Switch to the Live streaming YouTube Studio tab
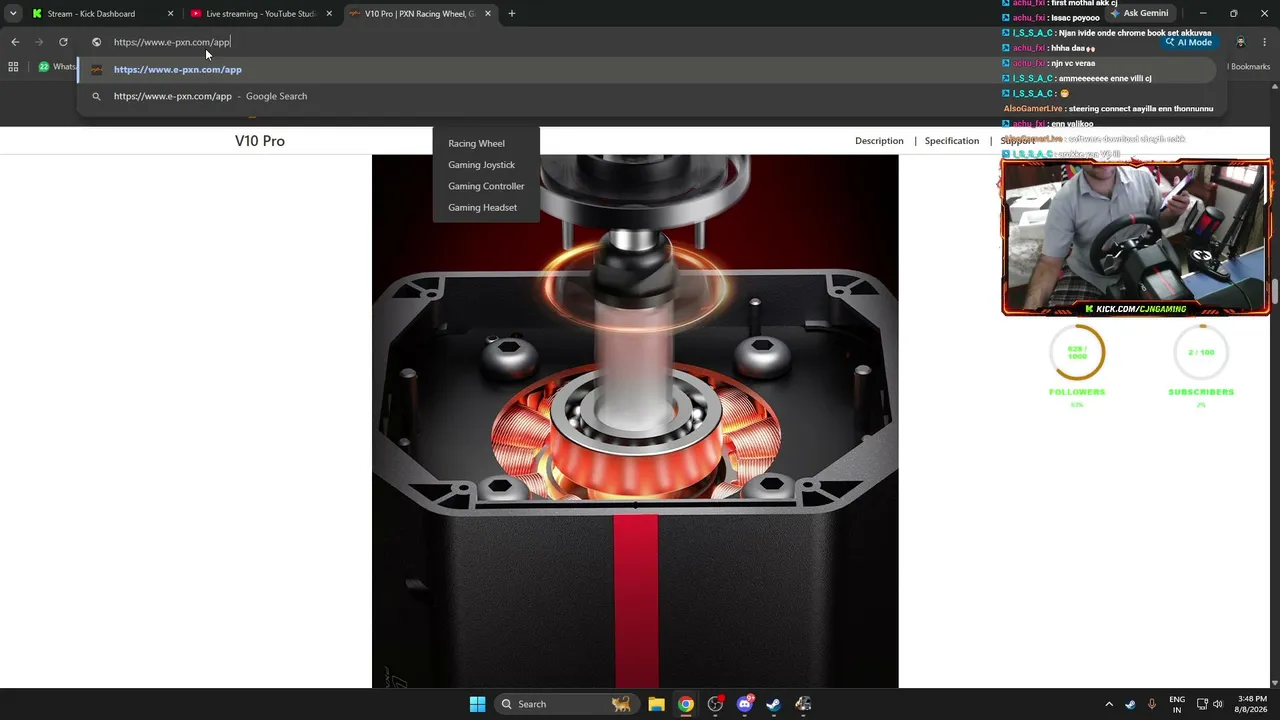This screenshot has height=720, width=1280. 261,14
